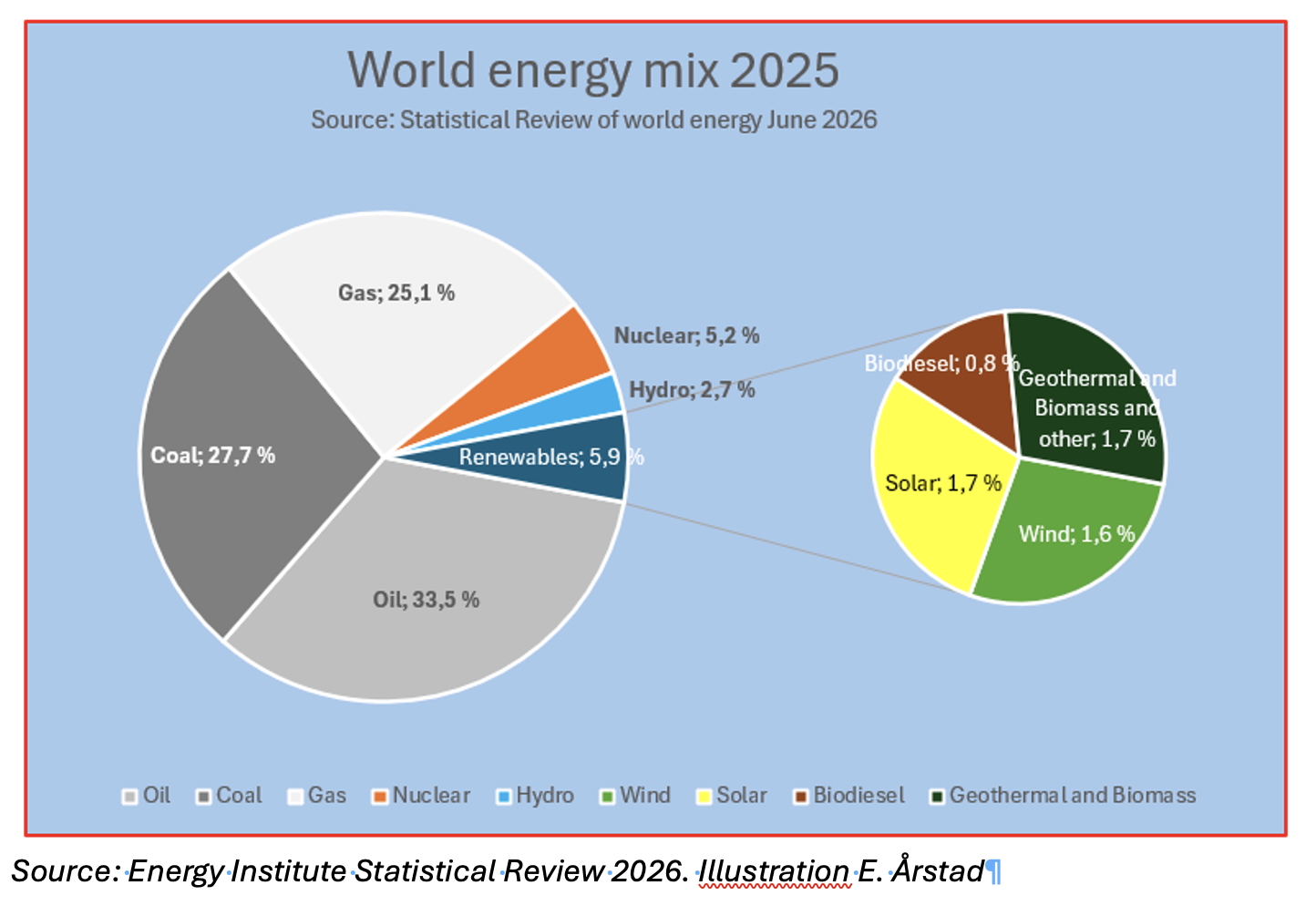Click the subtitle "Source: Statistical Review of world energy June 2026"
Screen dimensions: 1316x906
pos(594,120)
